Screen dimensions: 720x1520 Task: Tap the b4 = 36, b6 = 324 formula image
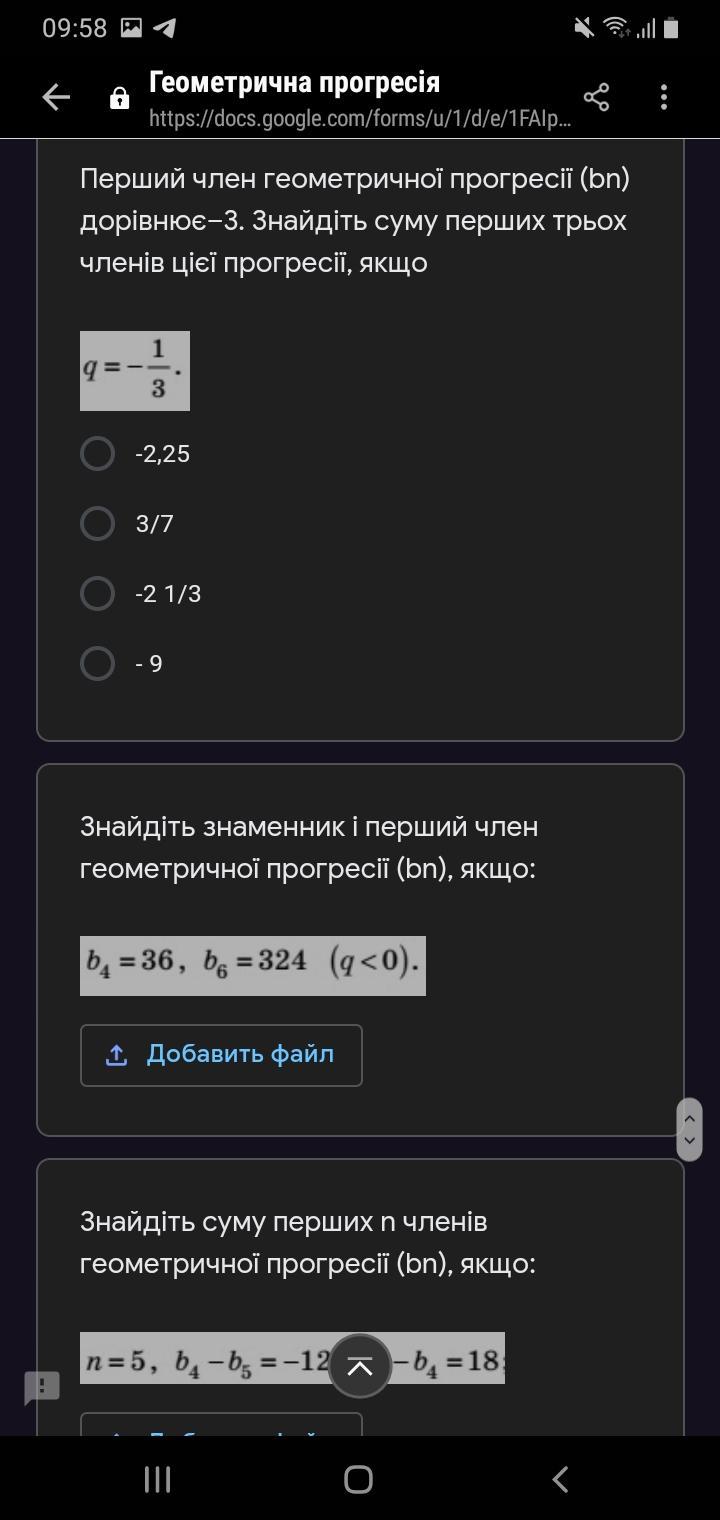tap(253, 966)
